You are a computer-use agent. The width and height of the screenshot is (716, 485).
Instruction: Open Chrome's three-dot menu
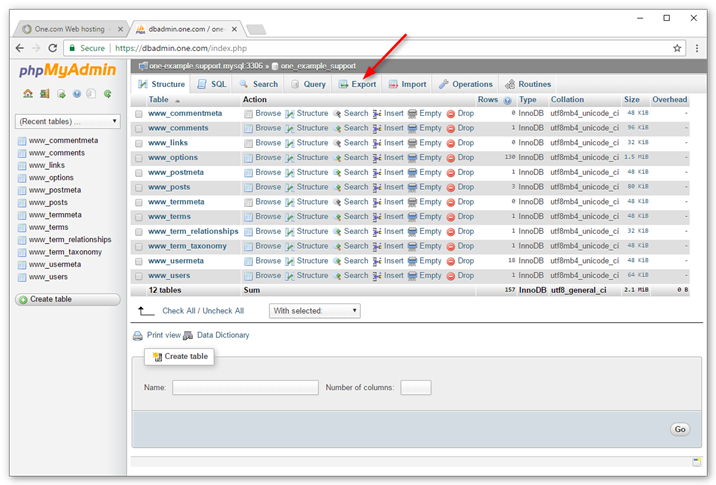coord(697,48)
